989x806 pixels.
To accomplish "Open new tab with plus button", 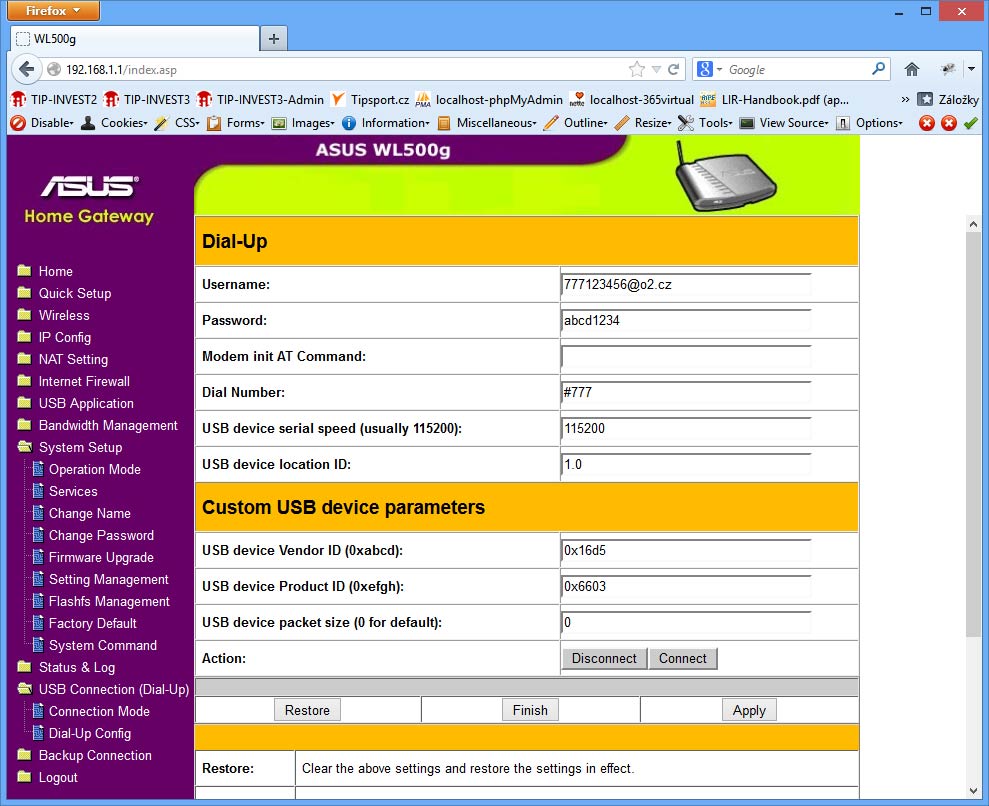I will coord(274,39).
